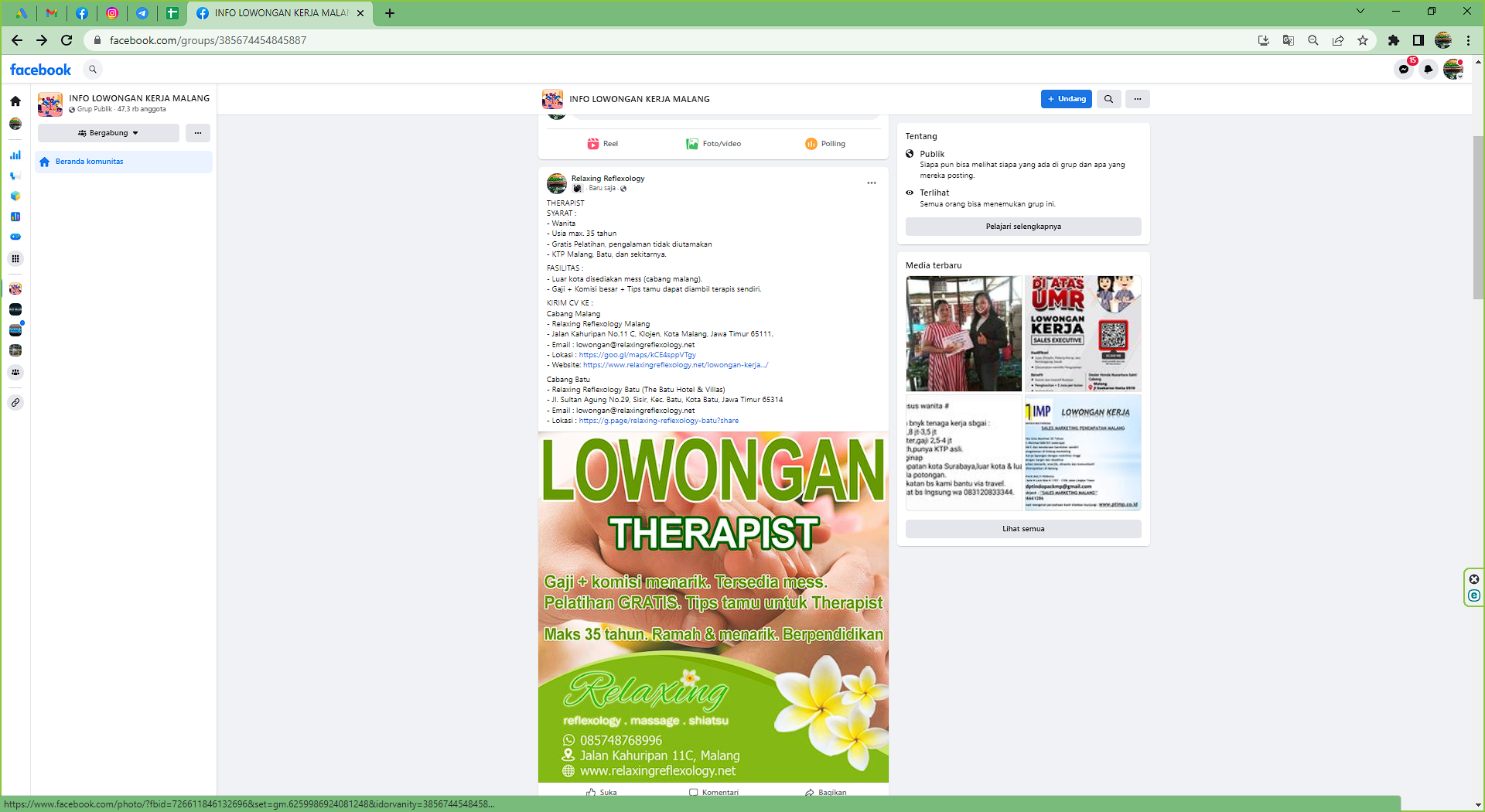Open the browser zoom control

pyautogui.click(x=1313, y=40)
